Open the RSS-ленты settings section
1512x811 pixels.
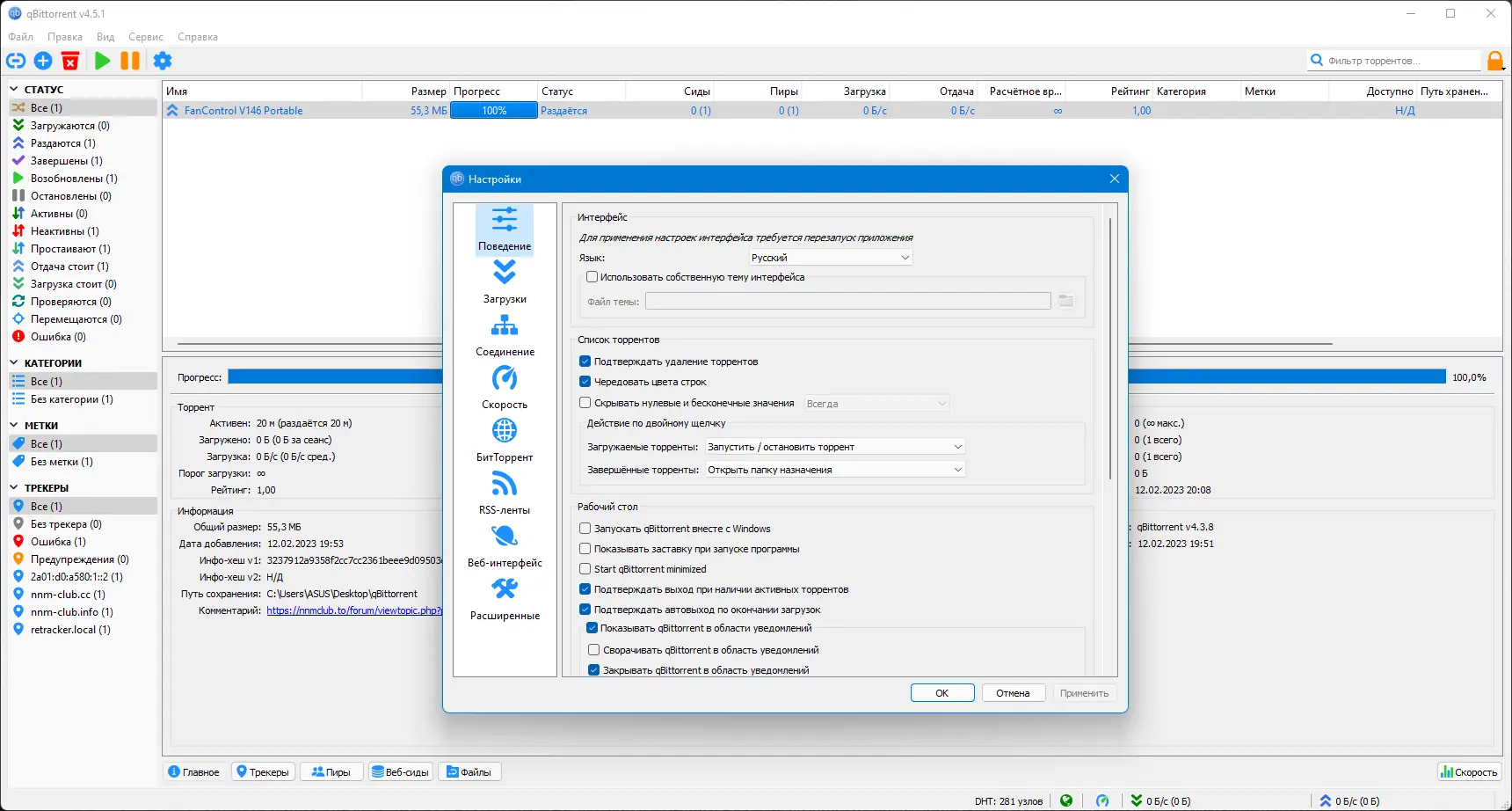point(505,494)
